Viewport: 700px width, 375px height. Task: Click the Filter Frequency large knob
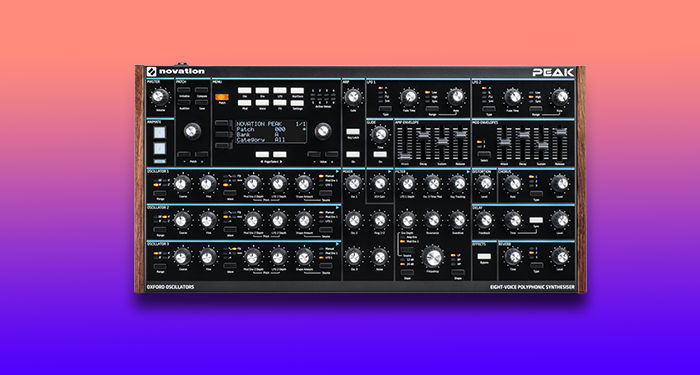pyautogui.click(x=433, y=258)
